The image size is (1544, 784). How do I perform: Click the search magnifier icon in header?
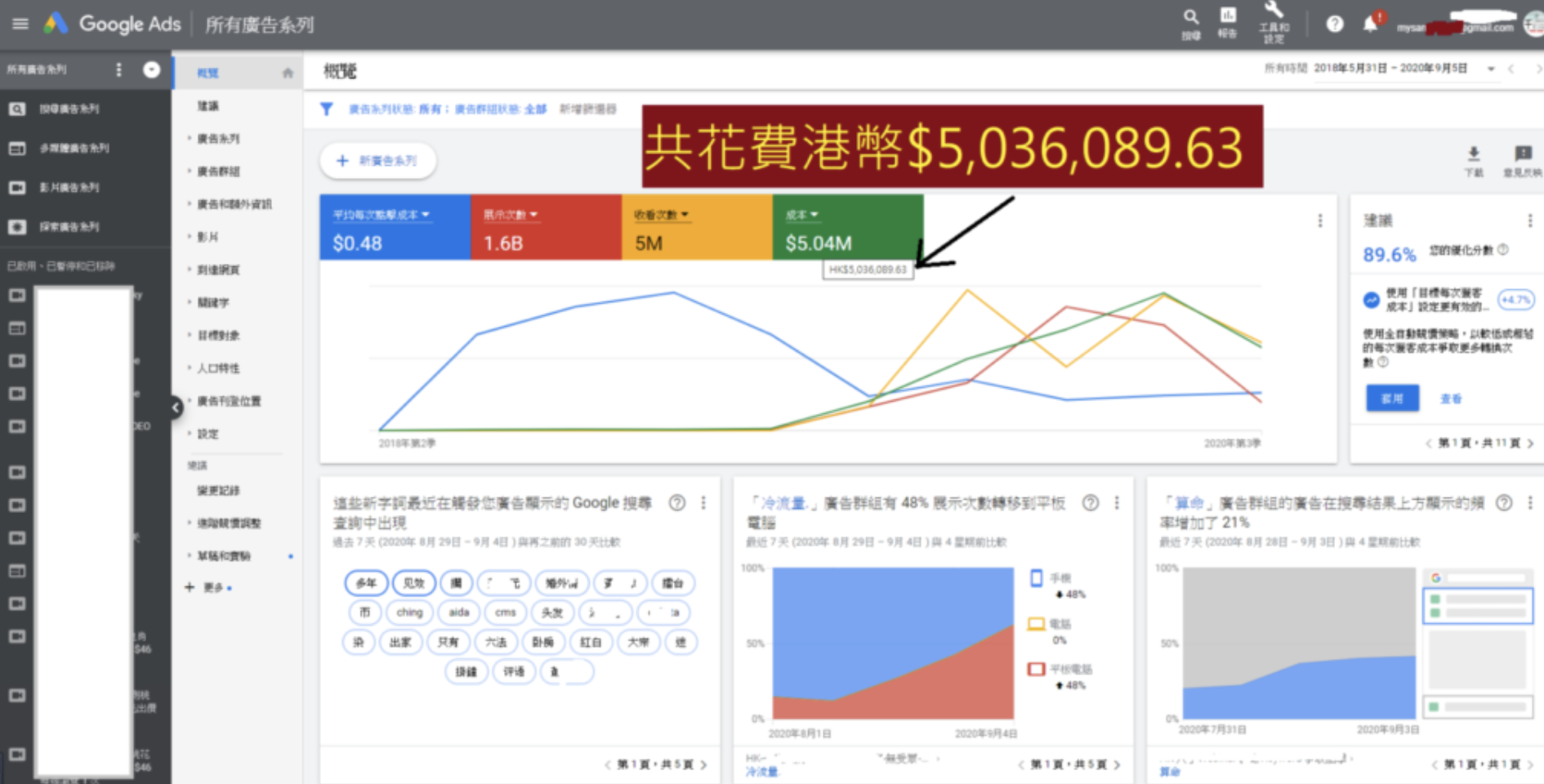coord(1191,17)
